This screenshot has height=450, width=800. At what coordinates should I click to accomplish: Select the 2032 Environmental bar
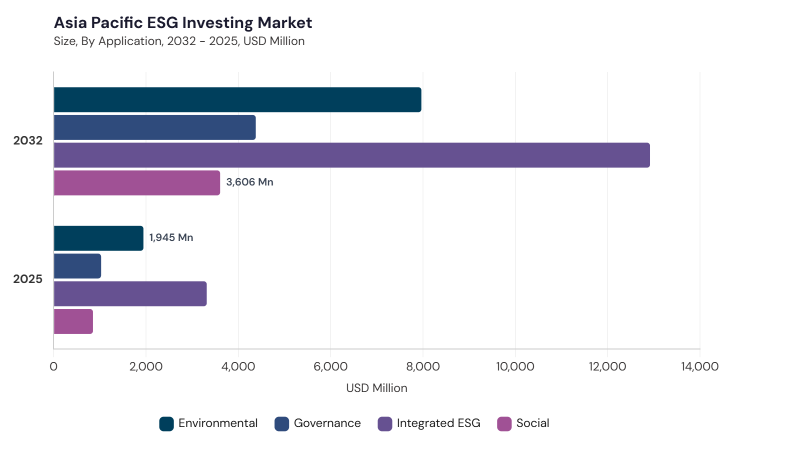[x=237, y=99]
